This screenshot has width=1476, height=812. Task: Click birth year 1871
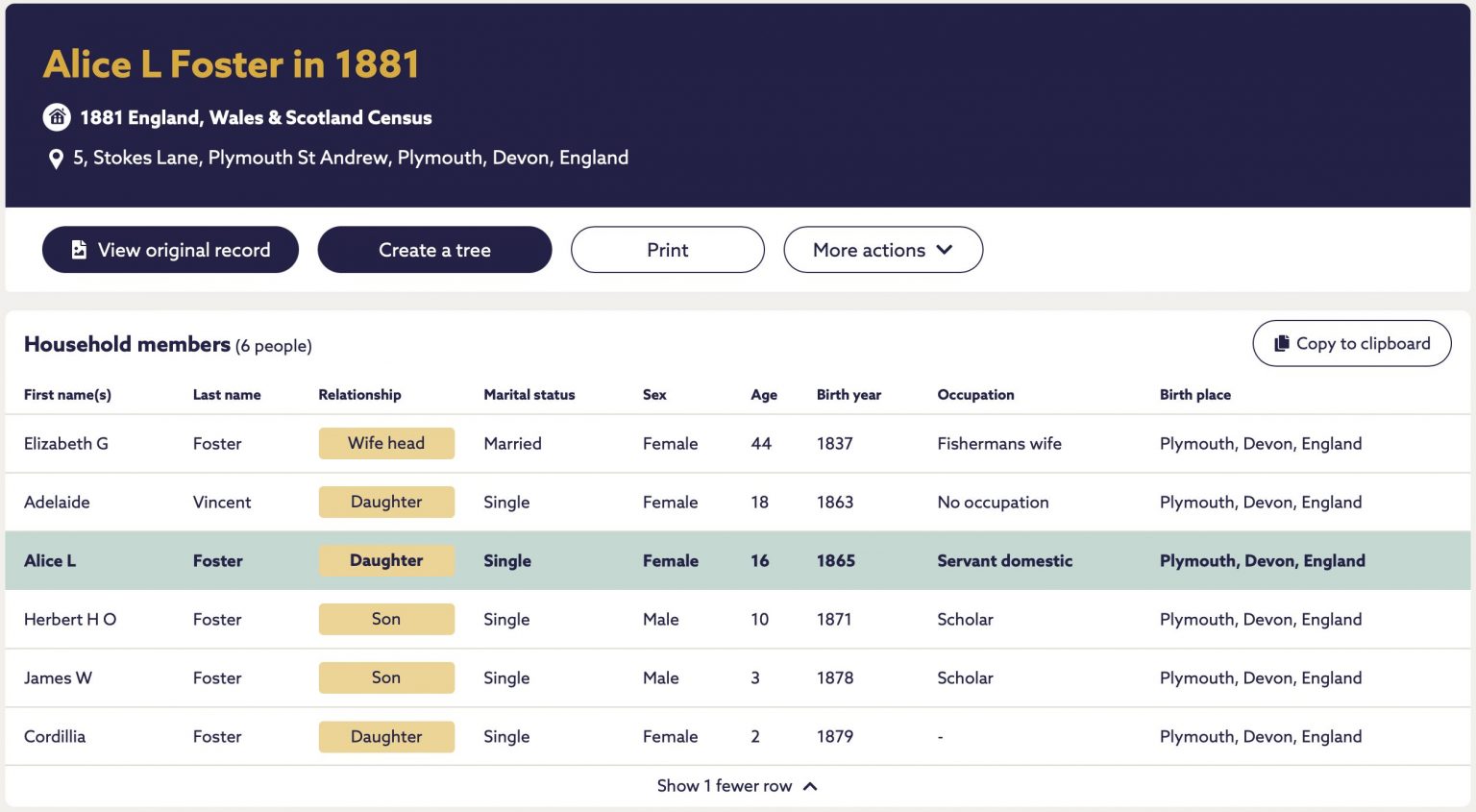tap(834, 620)
